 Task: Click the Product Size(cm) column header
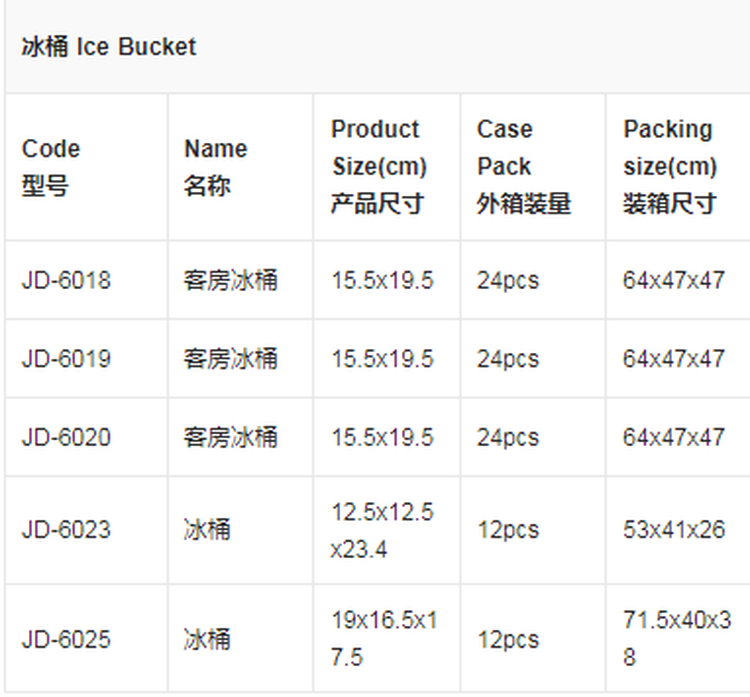pos(379,167)
